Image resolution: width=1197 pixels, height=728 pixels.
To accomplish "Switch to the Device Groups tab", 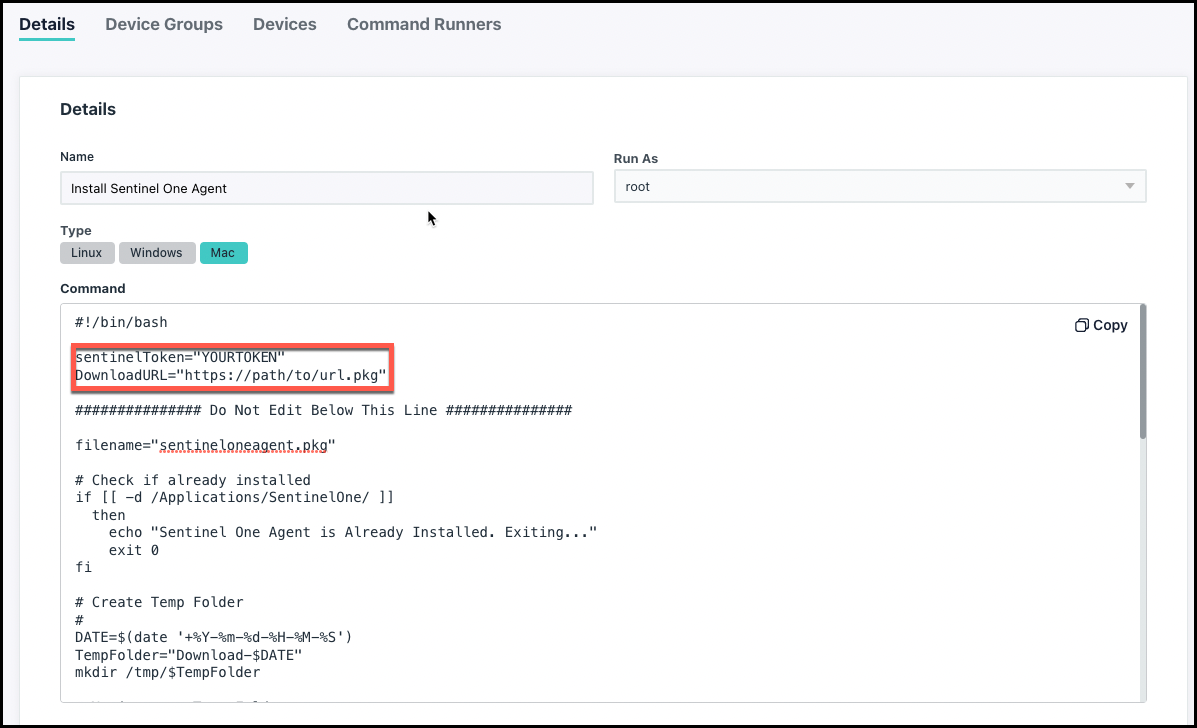I will coord(164,24).
